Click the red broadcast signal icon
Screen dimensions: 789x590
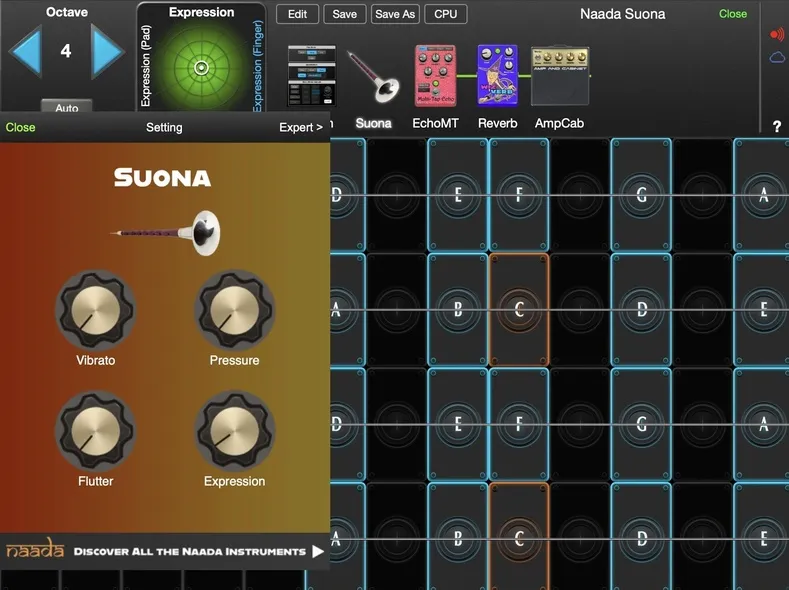click(x=777, y=34)
